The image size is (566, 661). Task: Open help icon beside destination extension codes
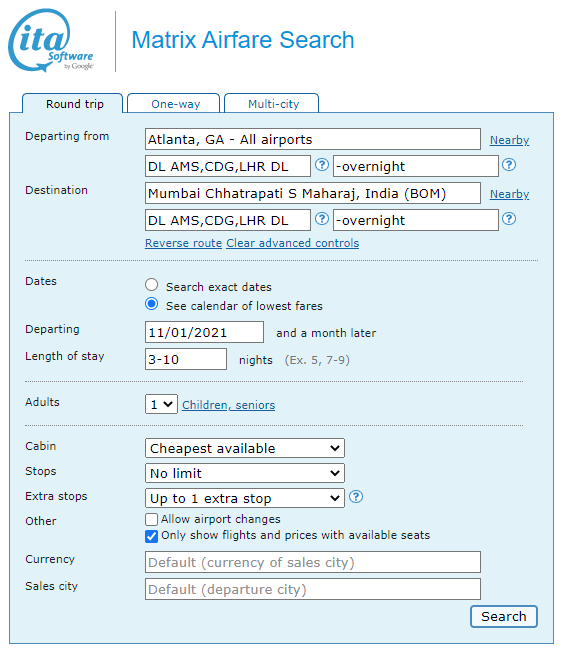509,219
